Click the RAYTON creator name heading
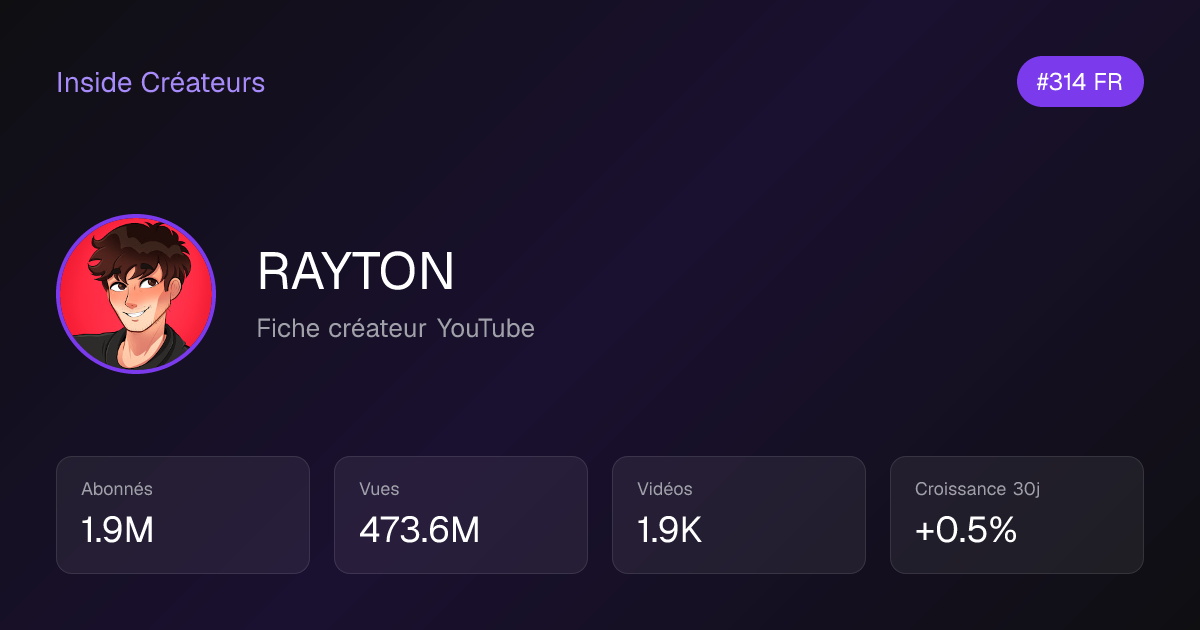 356,271
